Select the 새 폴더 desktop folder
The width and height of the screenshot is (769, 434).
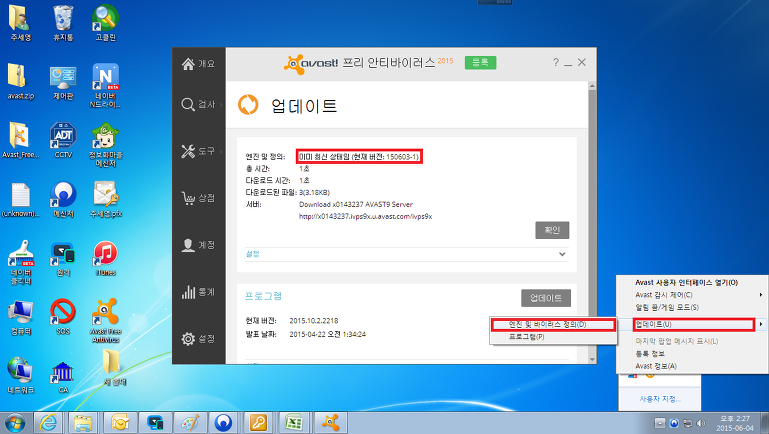pyautogui.click(x=113, y=369)
